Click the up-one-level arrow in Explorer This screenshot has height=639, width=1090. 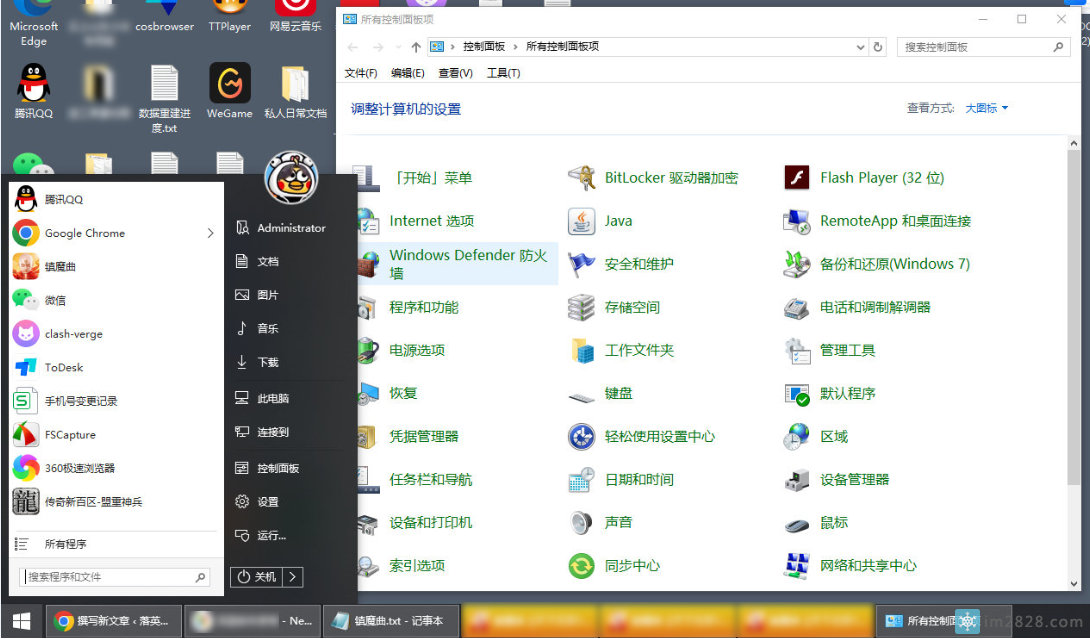(416, 47)
